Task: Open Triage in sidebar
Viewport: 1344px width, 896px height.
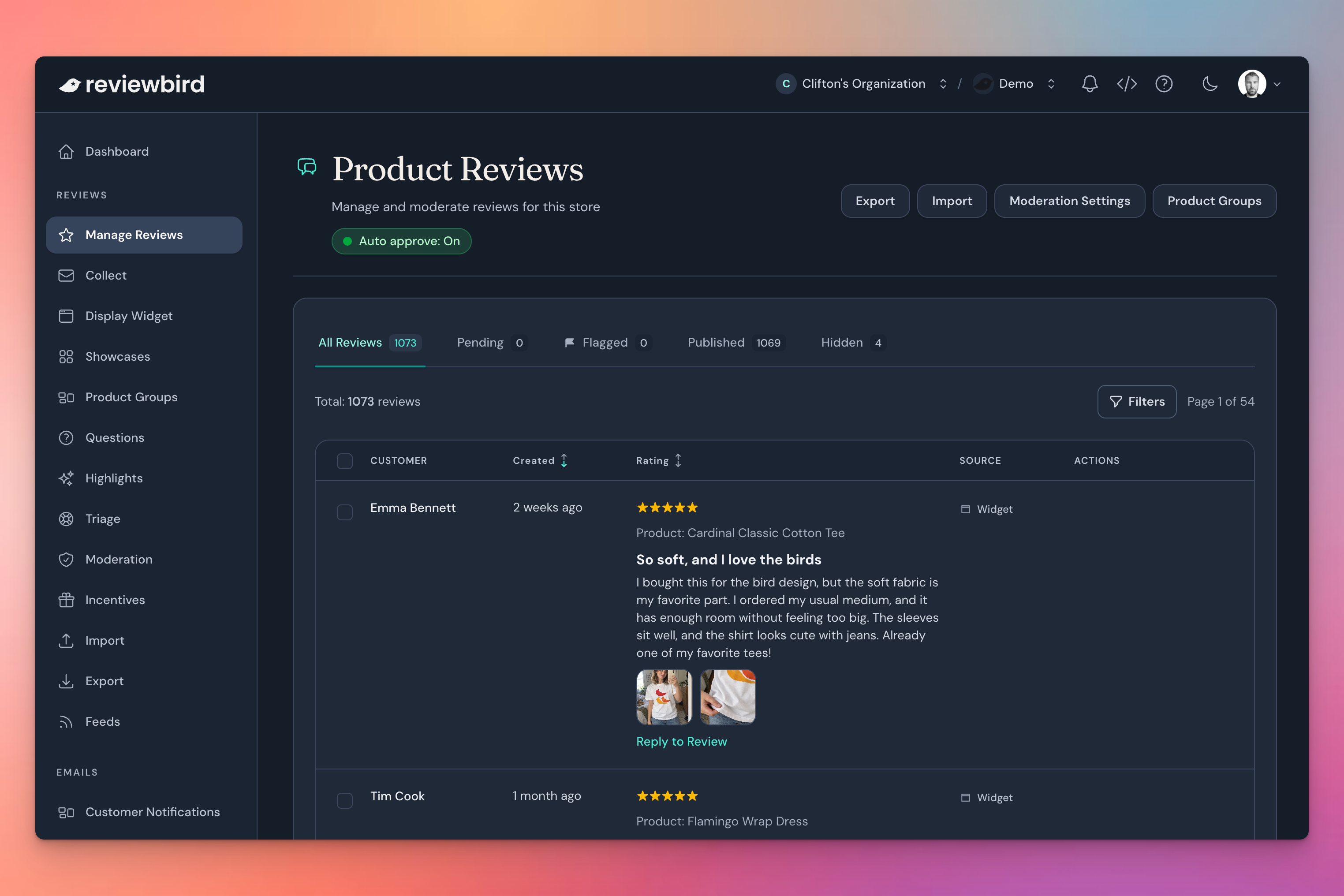Action: click(x=144, y=519)
